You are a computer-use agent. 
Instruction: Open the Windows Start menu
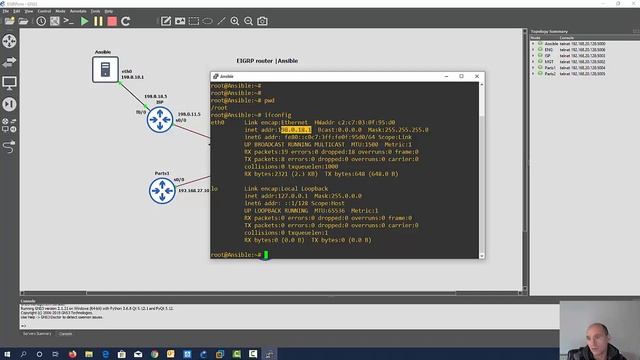coord(7,354)
